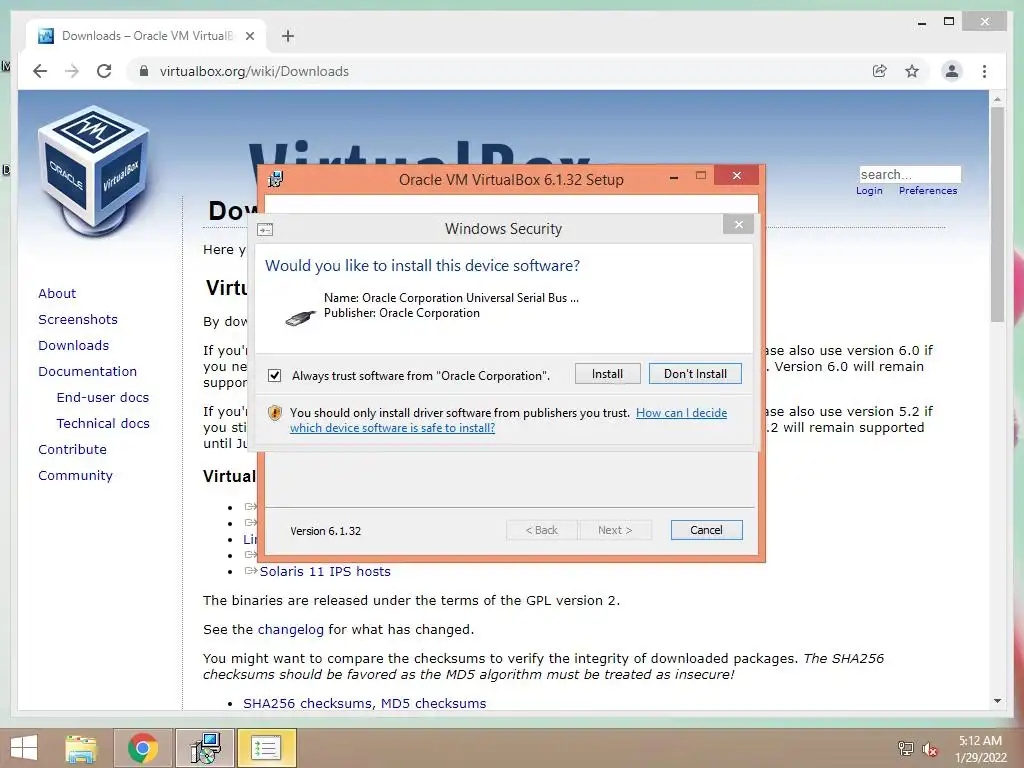This screenshot has height=768, width=1024.
Task: Open the changelog link
Action: (291, 630)
